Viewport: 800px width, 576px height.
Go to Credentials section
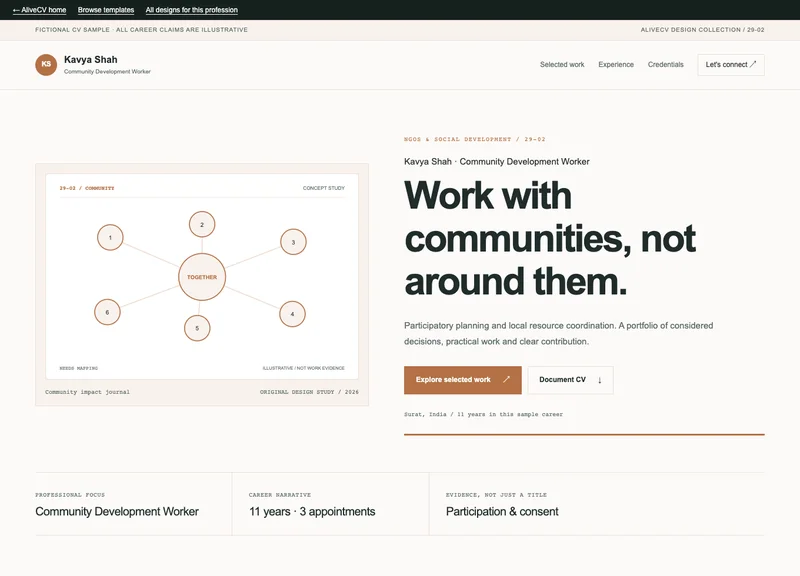[x=665, y=64]
